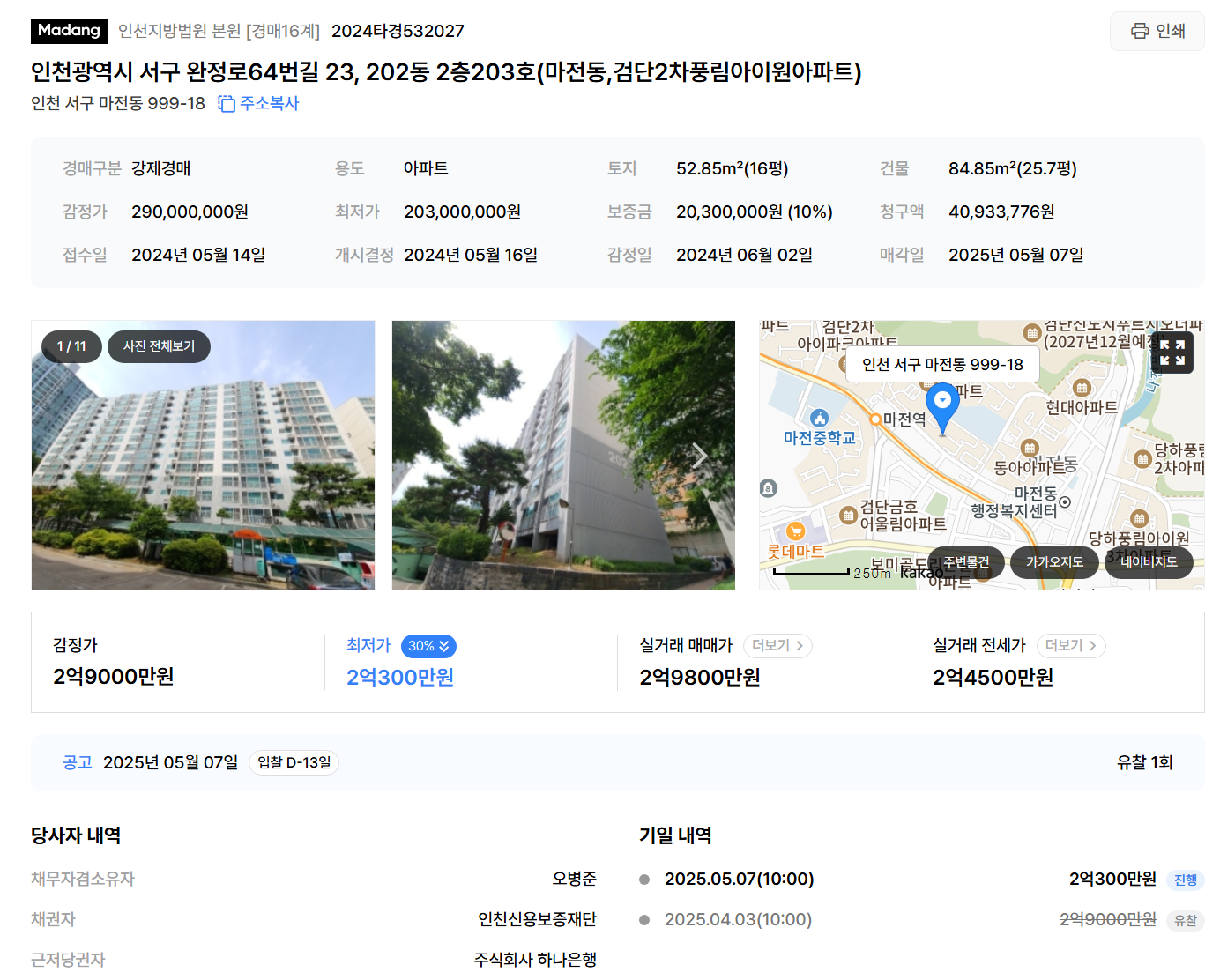The image size is (1220, 980).
Task: Advance photos with the next arrow chevron
Action: (x=700, y=456)
